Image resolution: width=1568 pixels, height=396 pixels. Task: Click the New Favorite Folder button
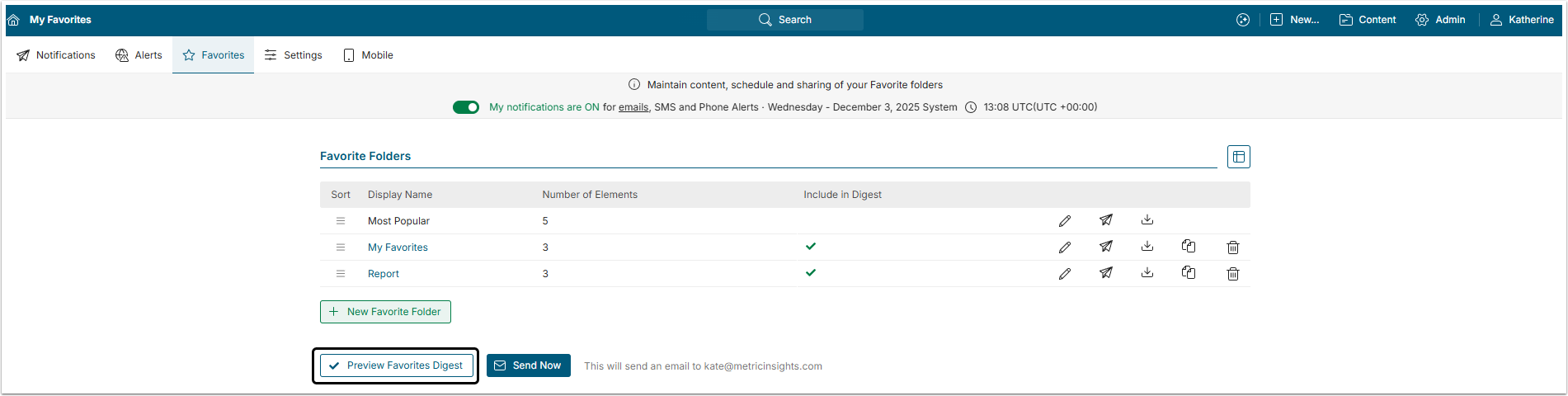point(385,312)
